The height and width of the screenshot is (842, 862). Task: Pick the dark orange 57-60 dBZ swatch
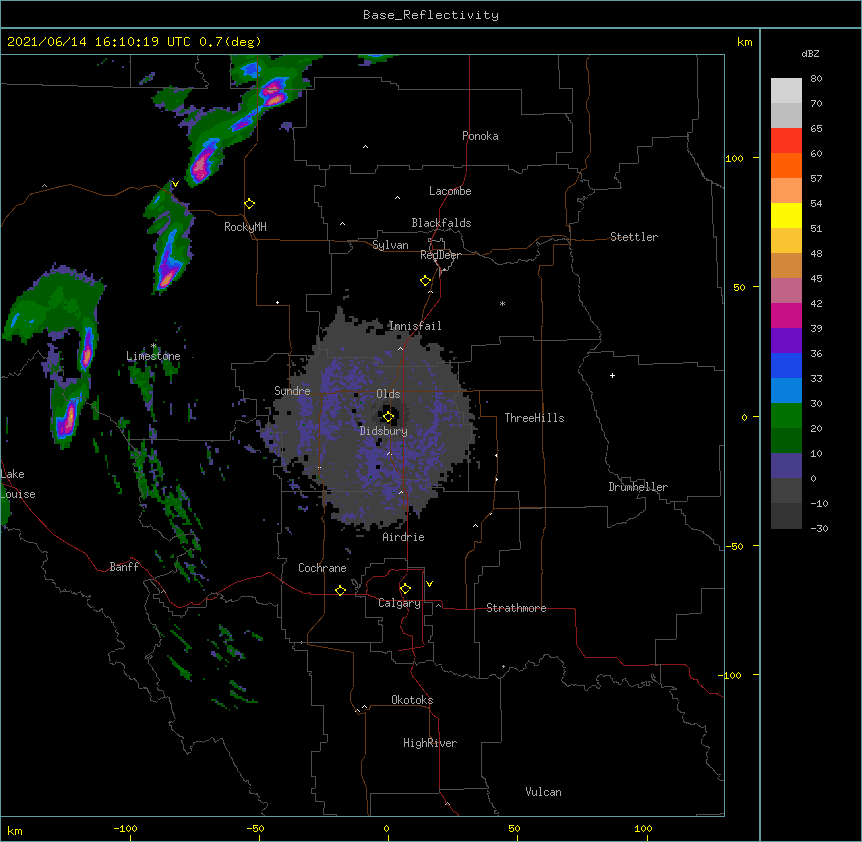pos(786,165)
